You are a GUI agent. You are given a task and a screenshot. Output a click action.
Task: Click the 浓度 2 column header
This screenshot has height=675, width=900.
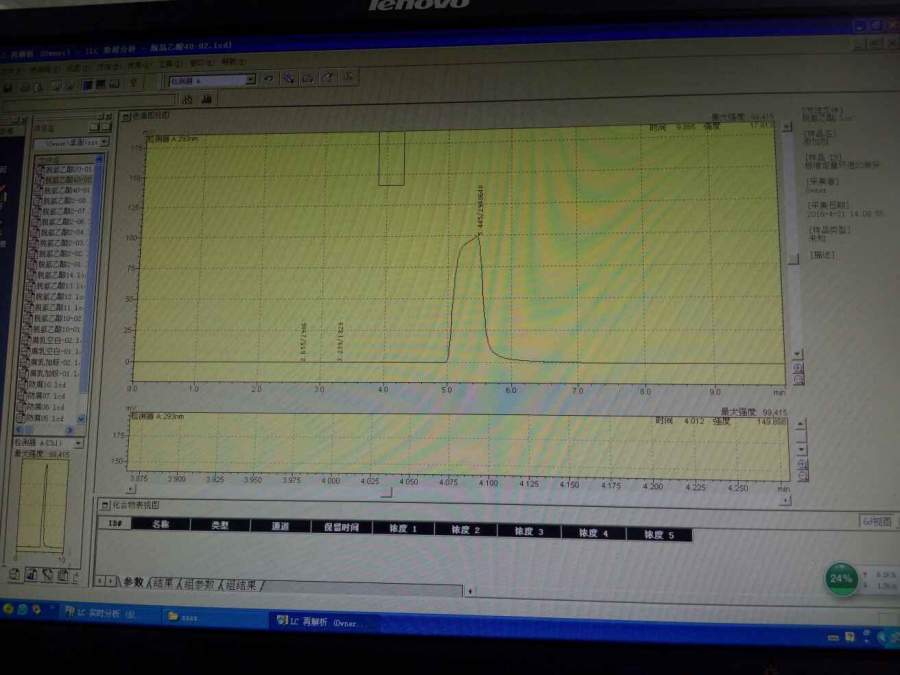[x=465, y=530]
